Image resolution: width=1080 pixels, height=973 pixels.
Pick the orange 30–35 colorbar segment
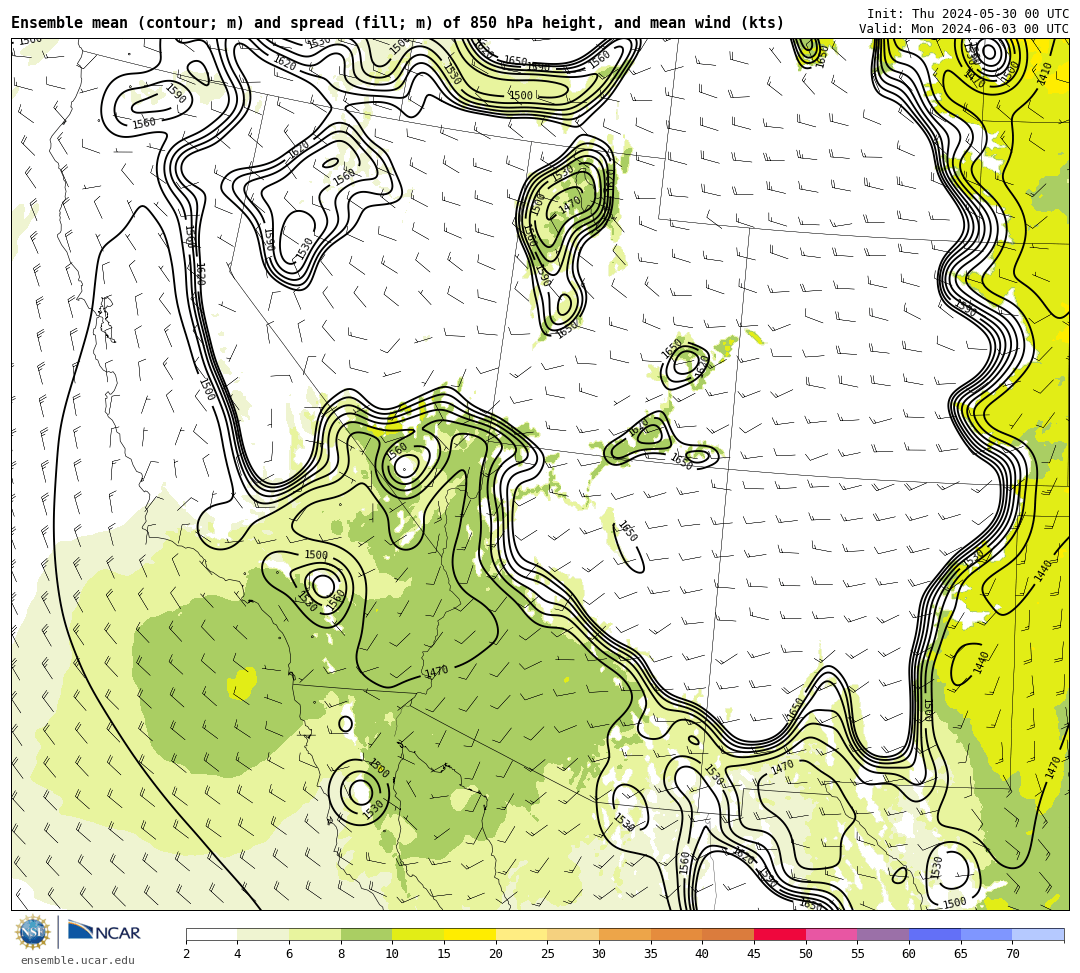(625, 934)
